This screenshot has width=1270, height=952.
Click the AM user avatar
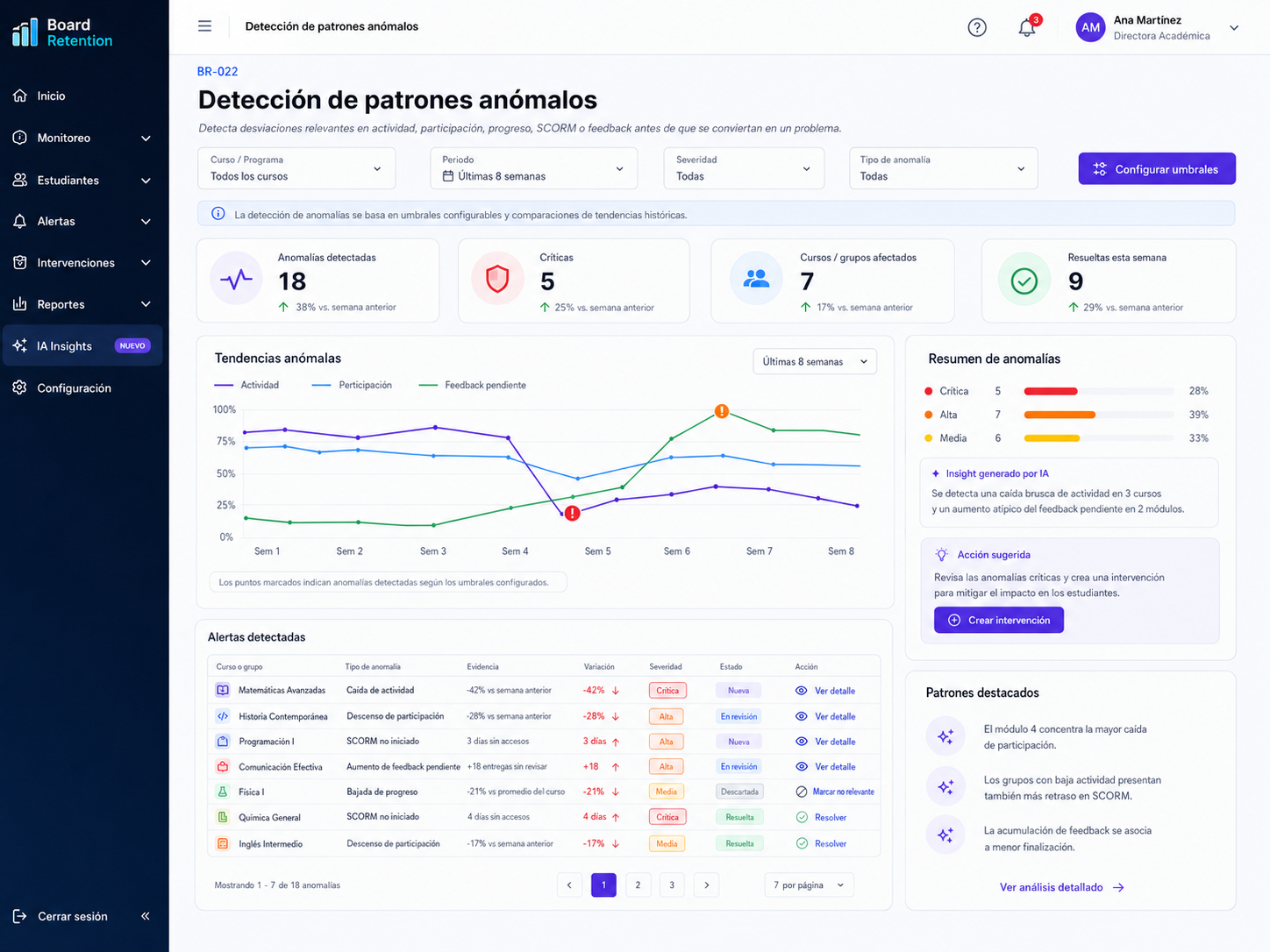(x=1090, y=27)
